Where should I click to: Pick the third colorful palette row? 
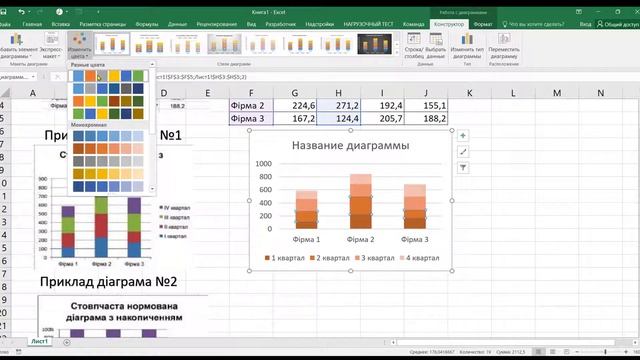108,101
